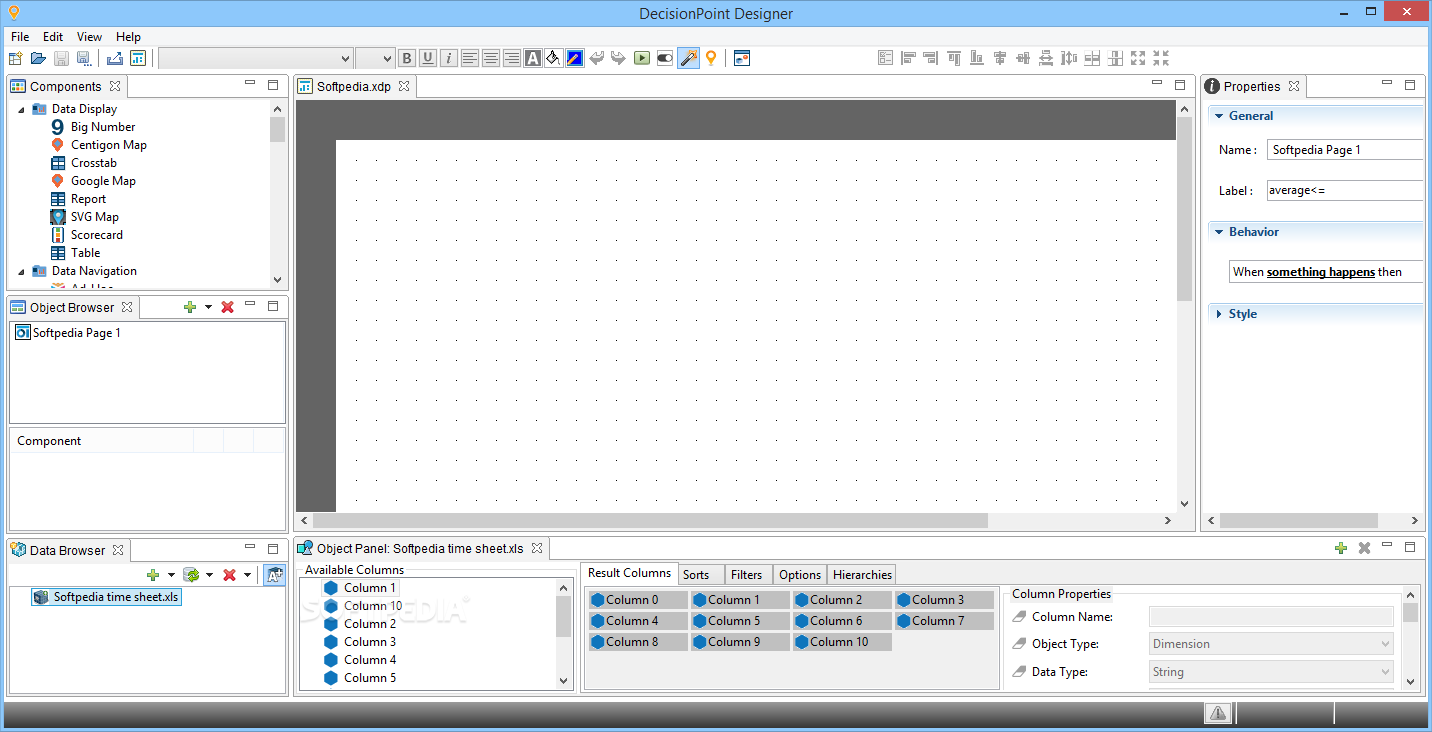Viewport: 1432px width, 732px height.
Task: Toggle the magic wand tool
Action: [x=688, y=58]
